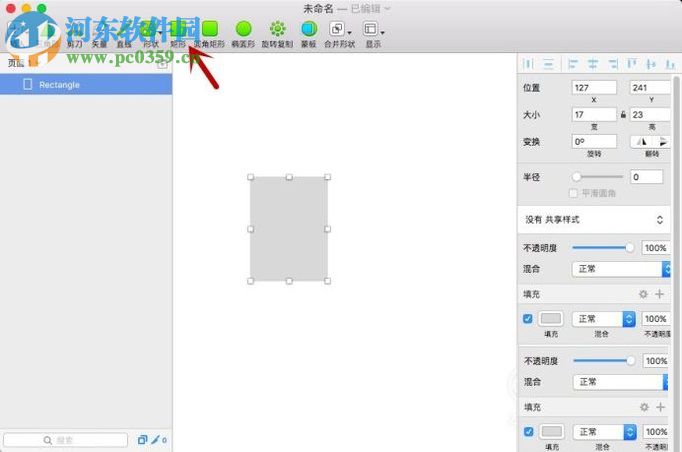Select the rounded rectangle (圆角矩形) tool
The height and width of the screenshot is (452, 682).
click(x=210, y=34)
